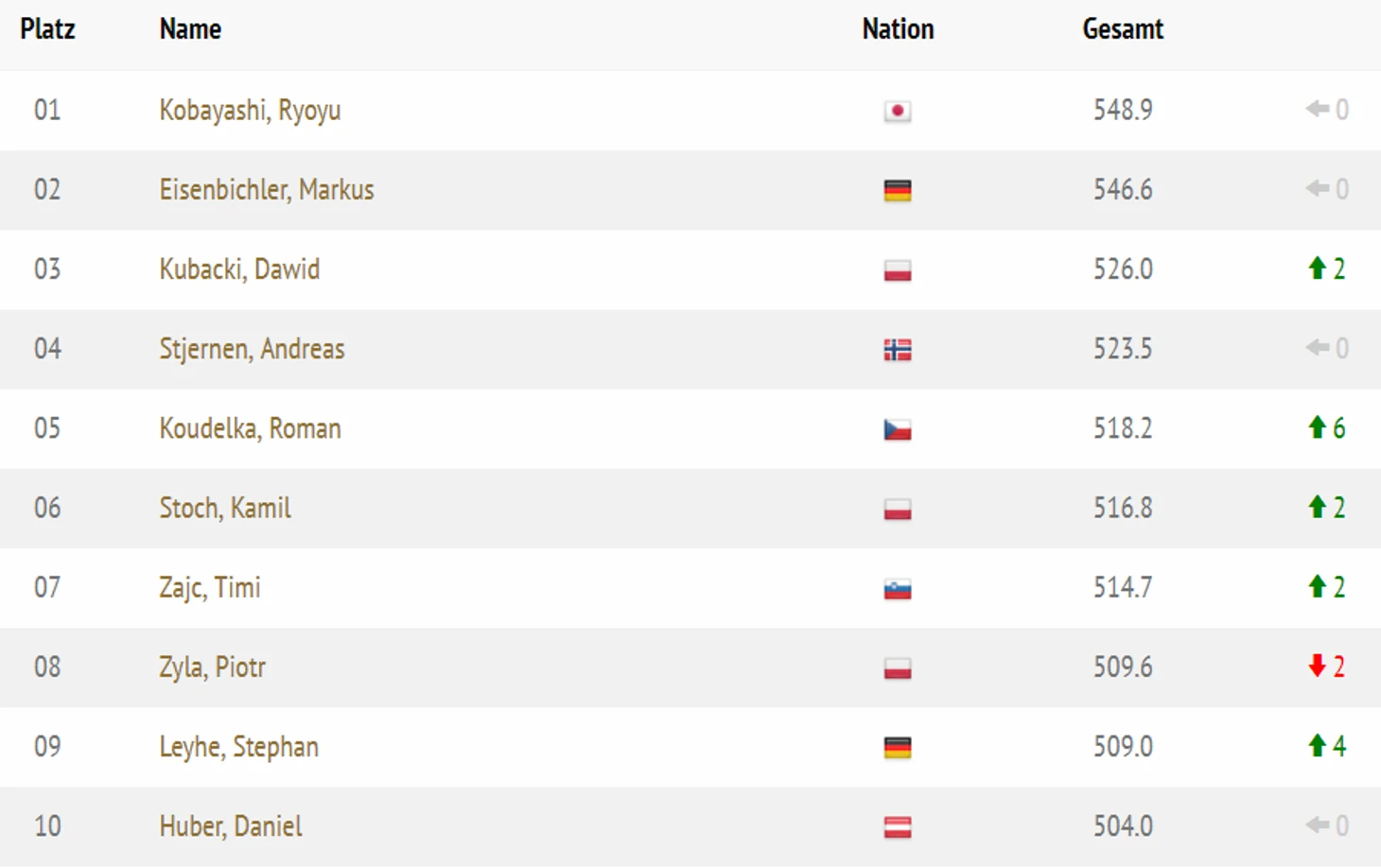Image resolution: width=1381 pixels, height=868 pixels.
Task: Open Eisenbichler, Markus profile link
Action: [x=266, y=190]
